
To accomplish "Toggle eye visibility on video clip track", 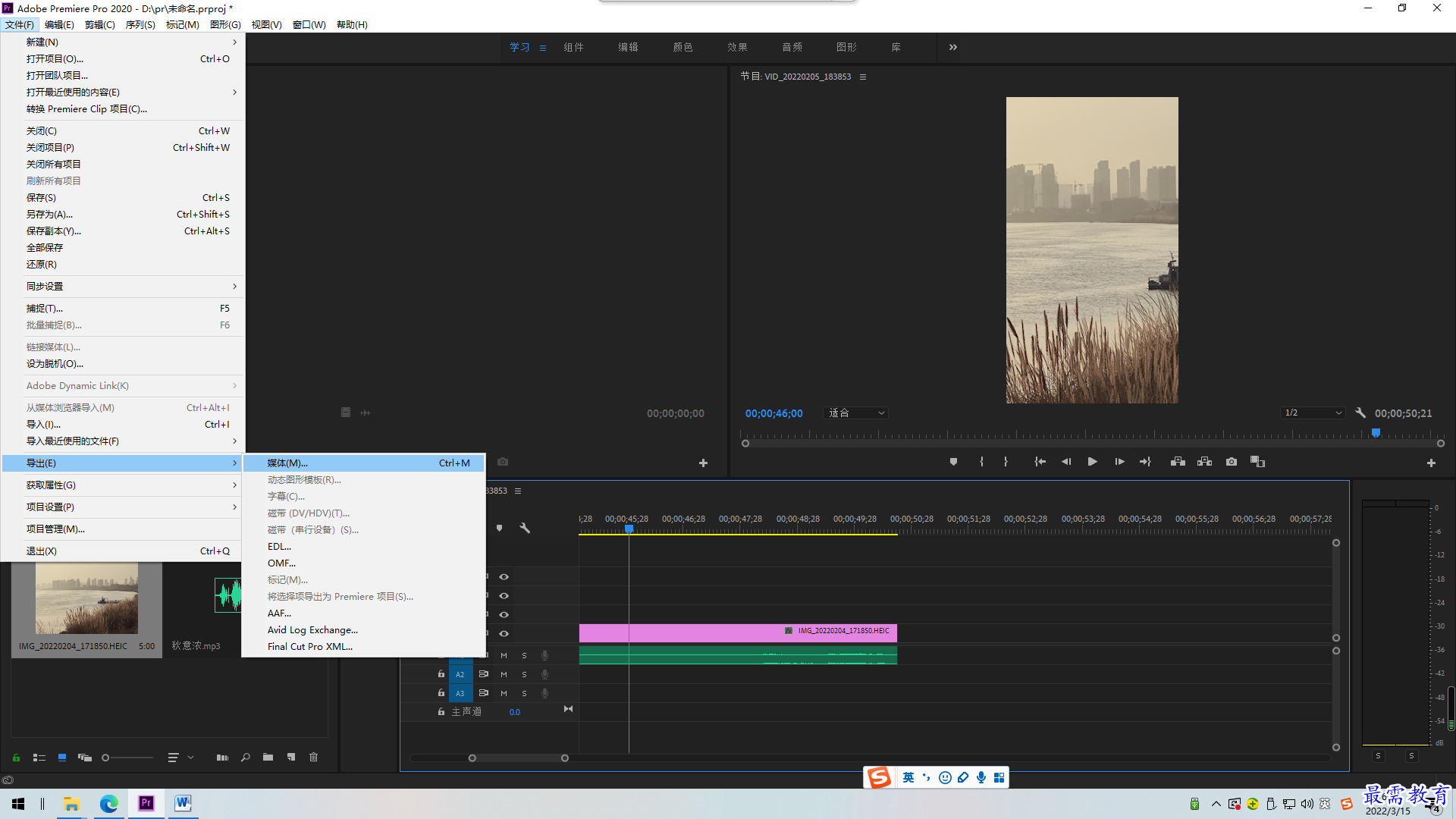I will coord(504,634).
